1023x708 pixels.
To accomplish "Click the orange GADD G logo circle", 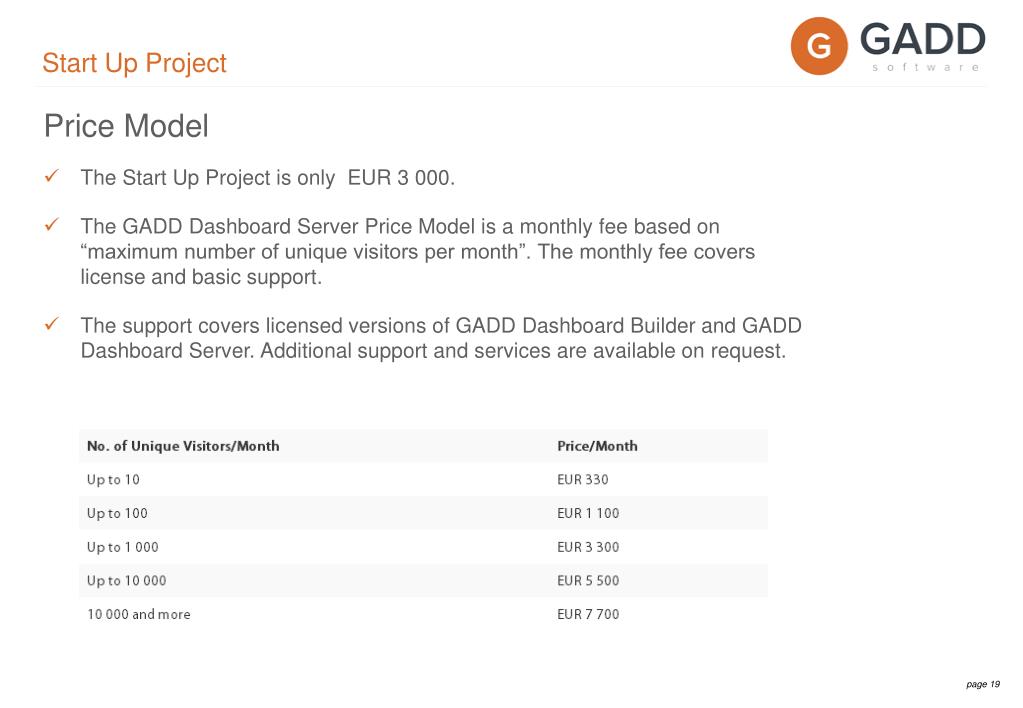I will 819,46.
